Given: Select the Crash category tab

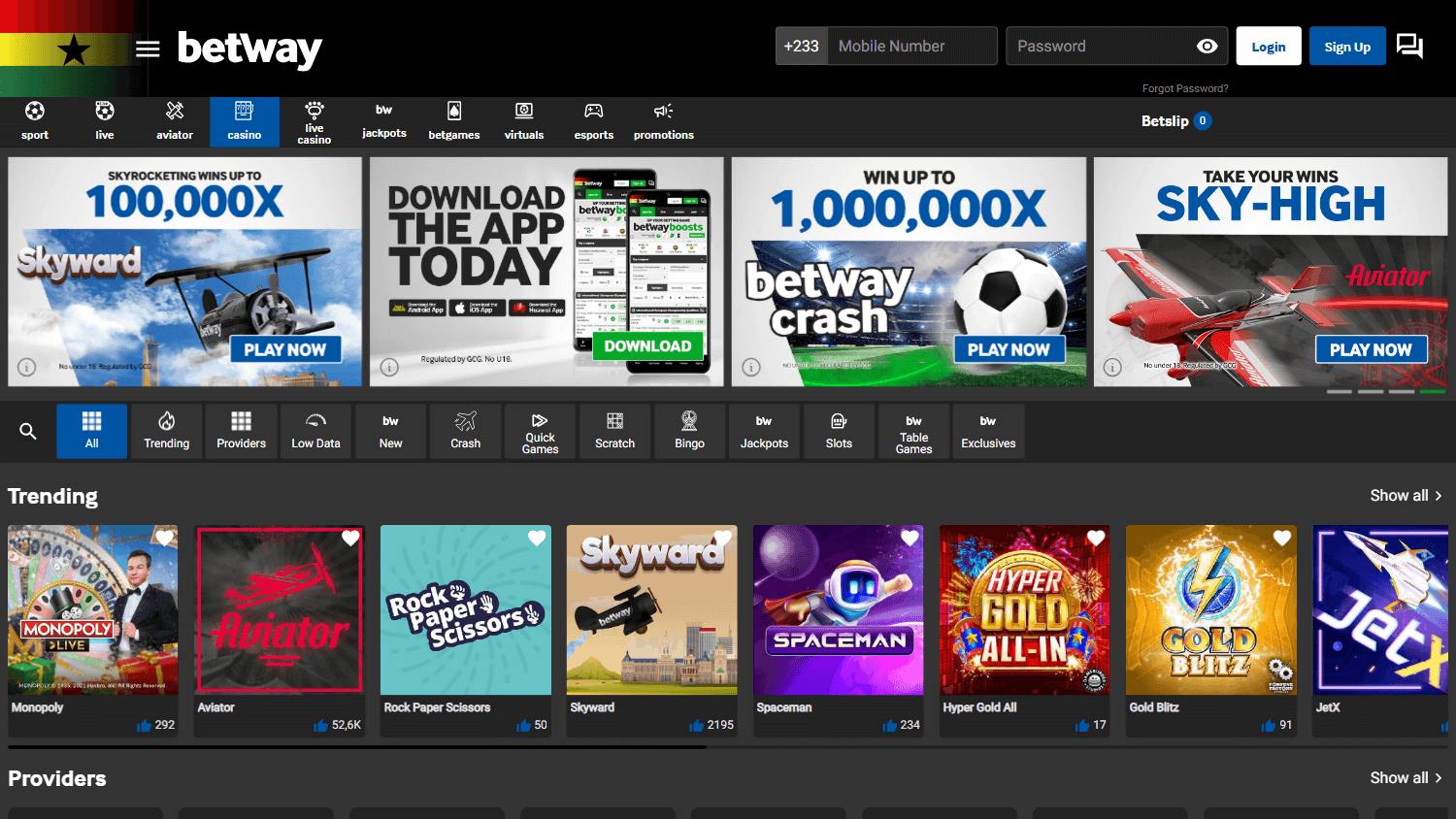Looking at the screenshot, I should tap(466, 431).
